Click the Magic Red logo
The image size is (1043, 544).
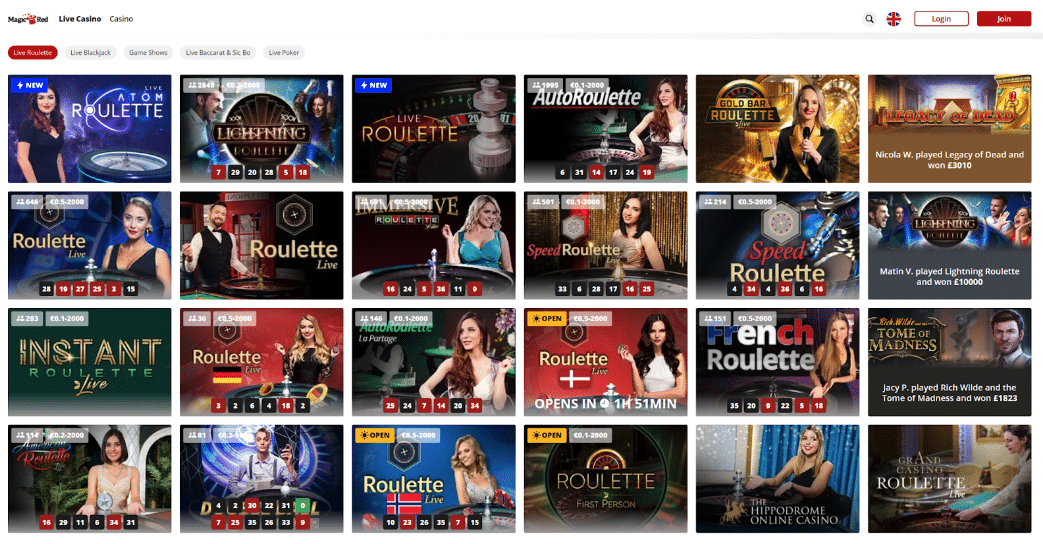point(28,19)
